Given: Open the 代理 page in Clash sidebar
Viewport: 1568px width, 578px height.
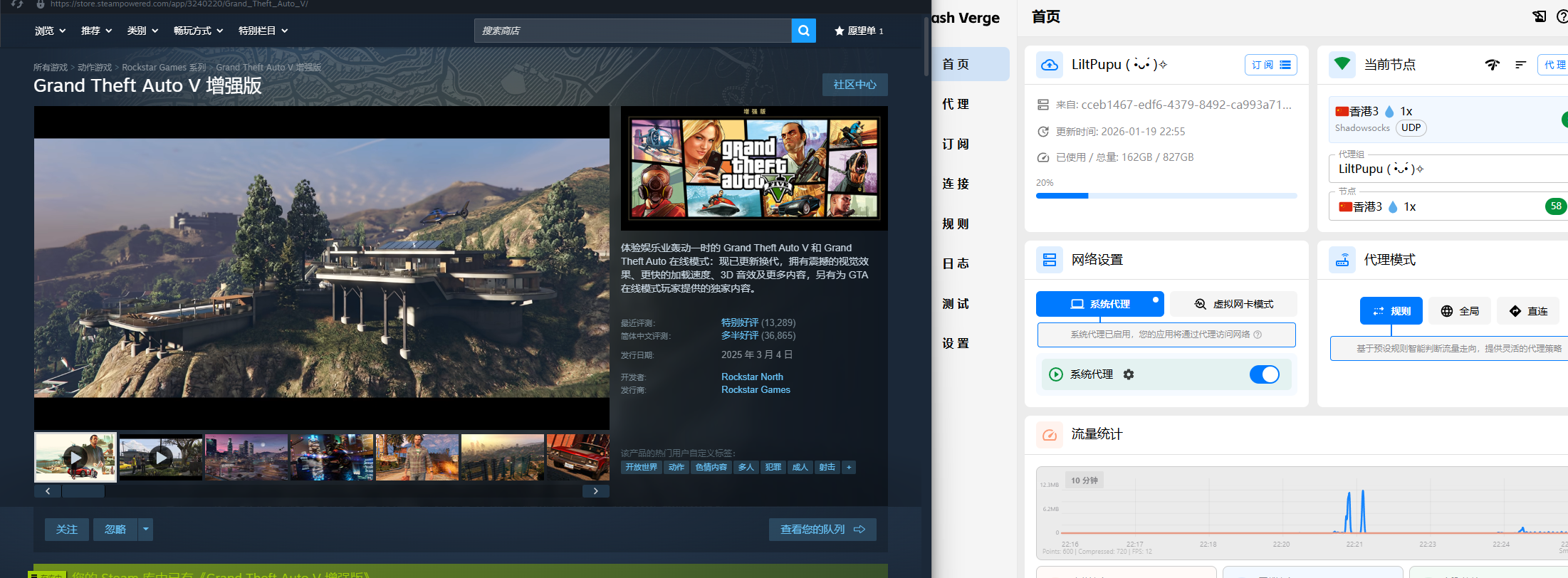Looking at the screenshot, I should click(x=956, y=104).
